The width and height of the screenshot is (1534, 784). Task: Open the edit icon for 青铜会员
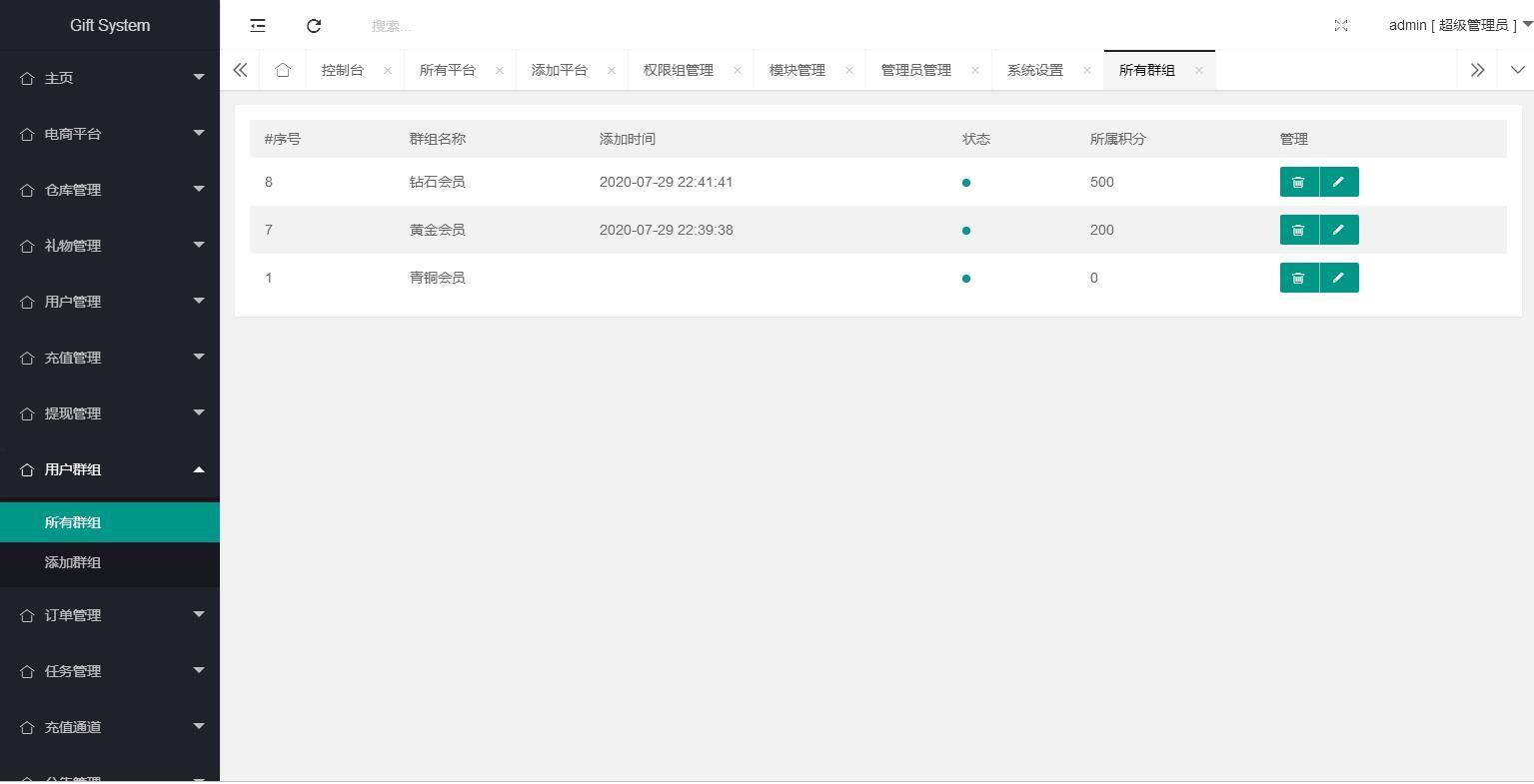pyautogui.click(x=1339, y=278)
